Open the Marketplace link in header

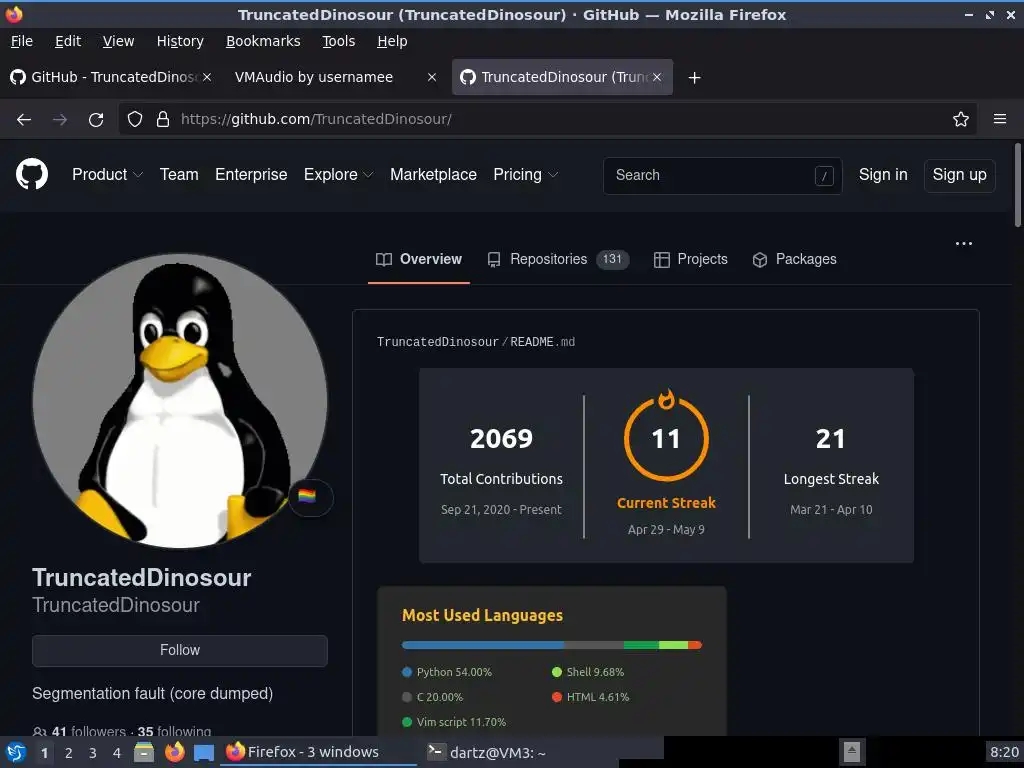tap(433, 174)
